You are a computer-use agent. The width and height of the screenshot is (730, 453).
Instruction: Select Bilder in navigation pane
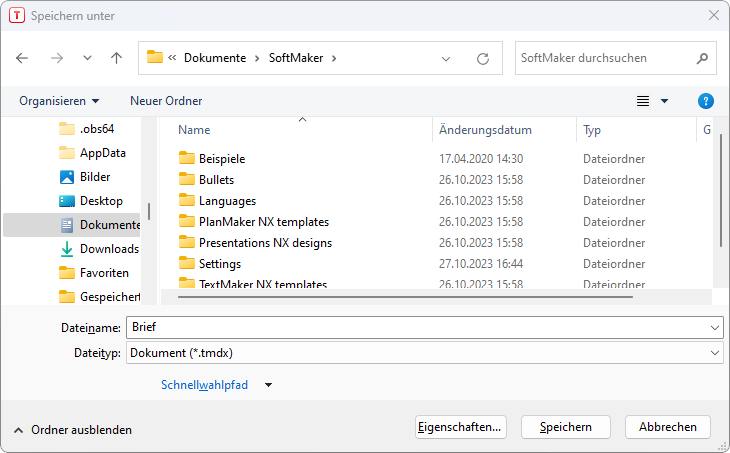[85, 177]
